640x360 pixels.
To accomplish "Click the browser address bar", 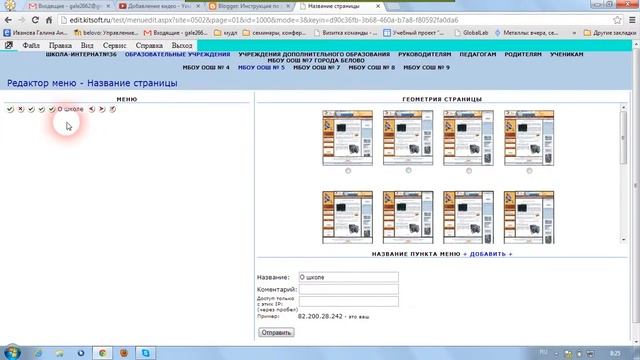I will click(x=335, y=20).
